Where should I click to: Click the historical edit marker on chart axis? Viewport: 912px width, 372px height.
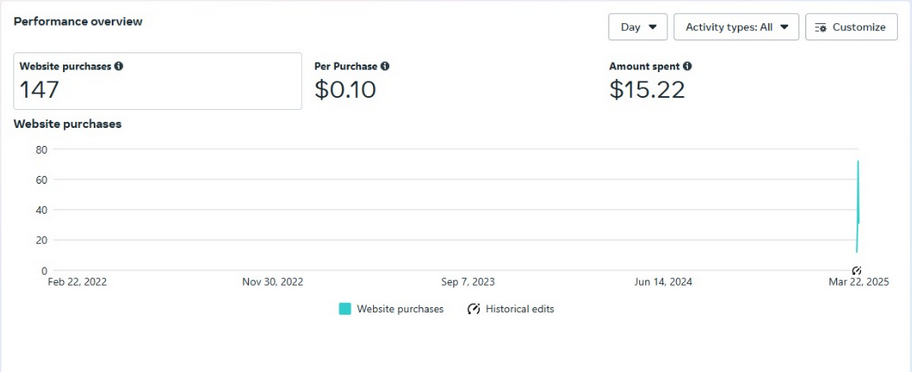coord(856,270)
